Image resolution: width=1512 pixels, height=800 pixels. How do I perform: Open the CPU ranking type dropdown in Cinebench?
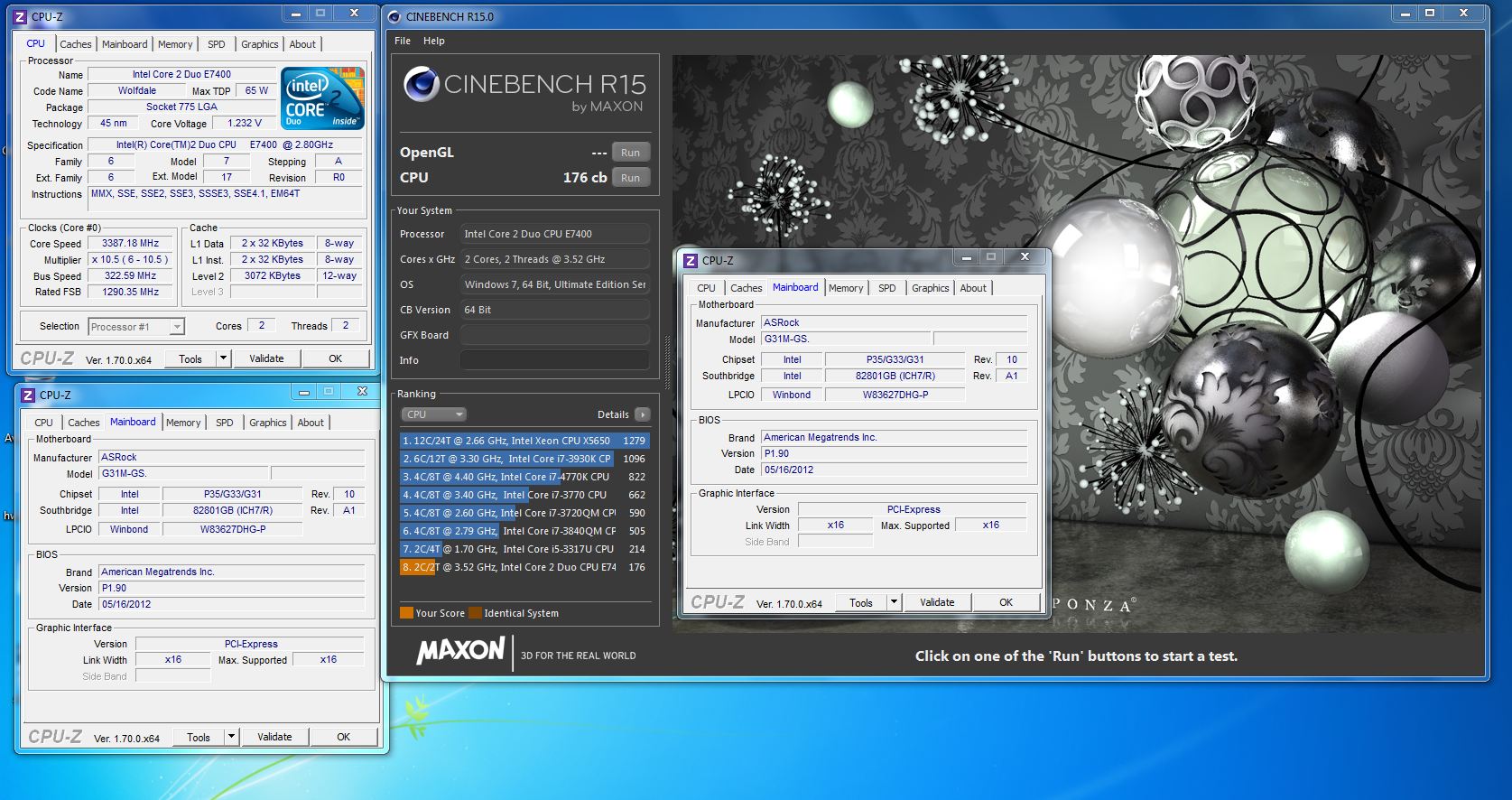433,414
